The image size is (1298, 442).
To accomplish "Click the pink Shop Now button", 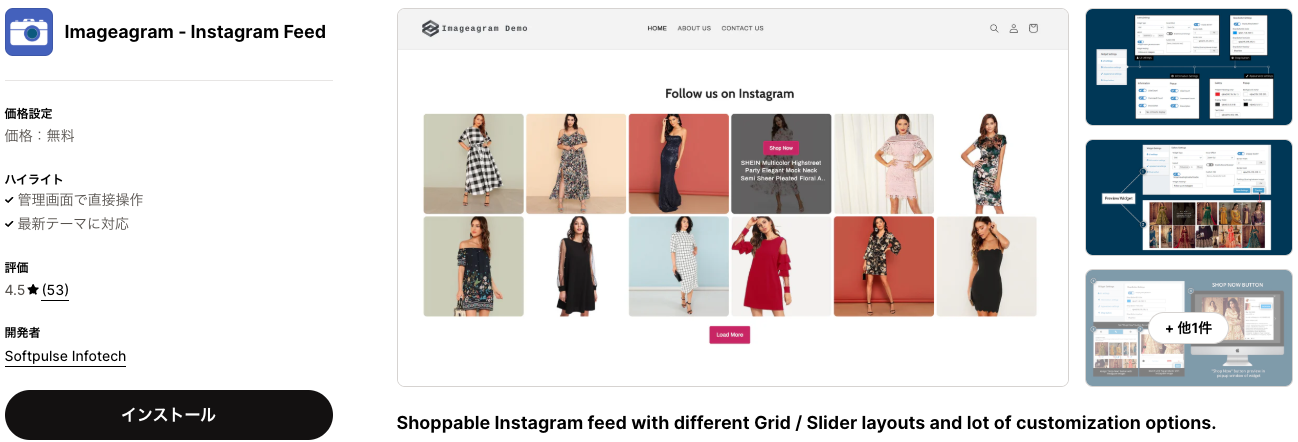I will click(781, 147).
